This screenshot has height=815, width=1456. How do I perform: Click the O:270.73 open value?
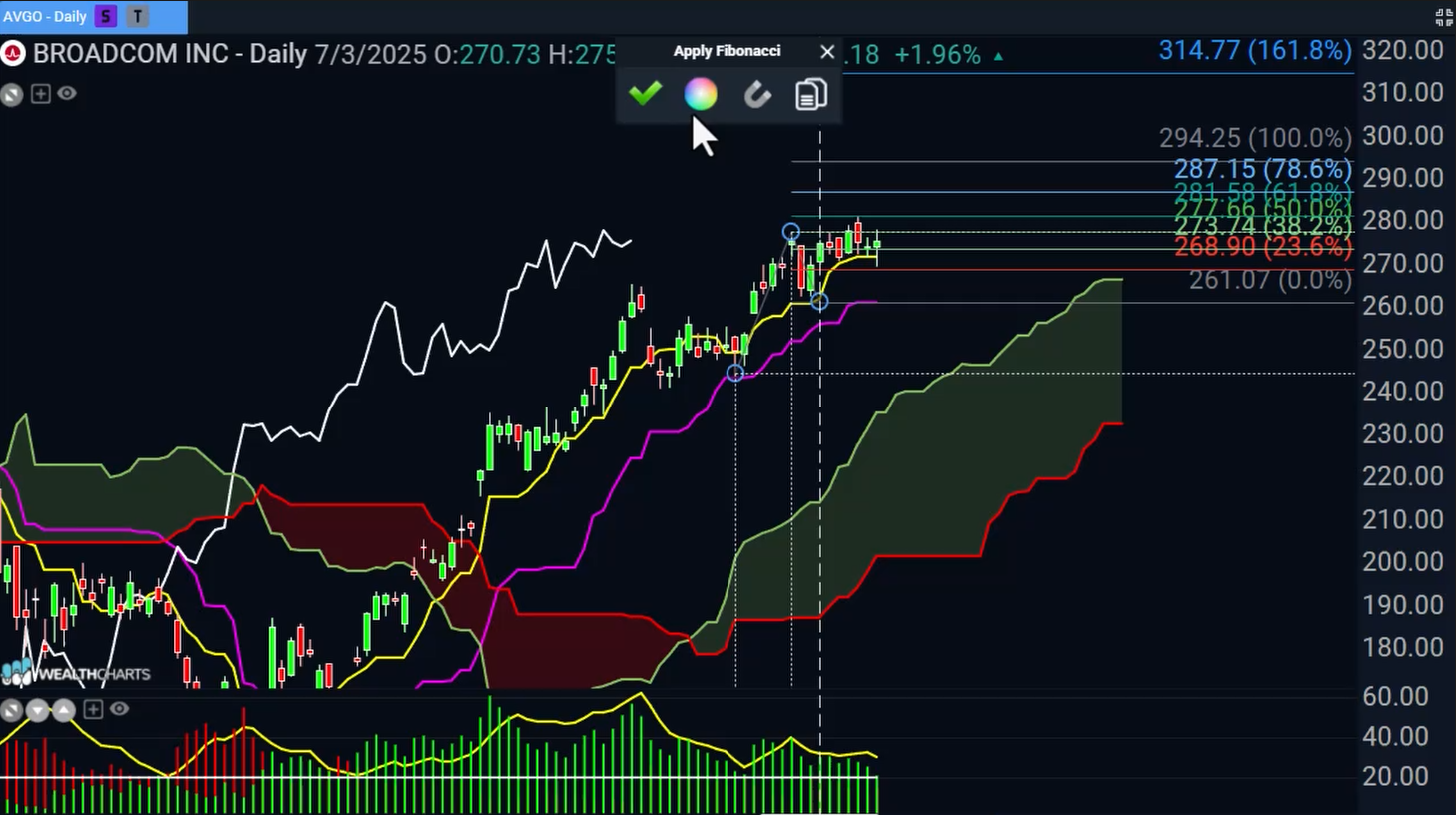pos(487,54)
